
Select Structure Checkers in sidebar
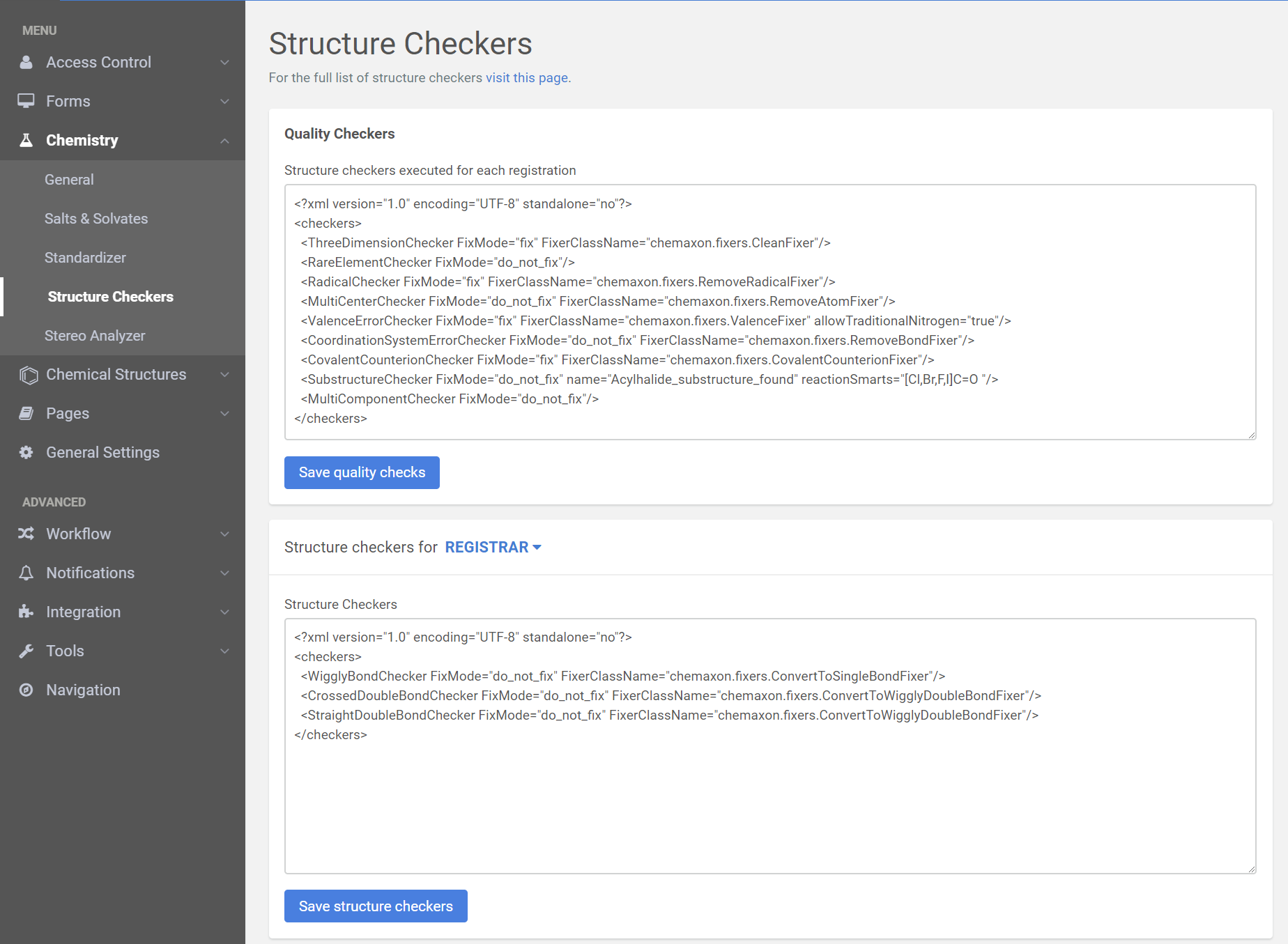tap(123, 297)
